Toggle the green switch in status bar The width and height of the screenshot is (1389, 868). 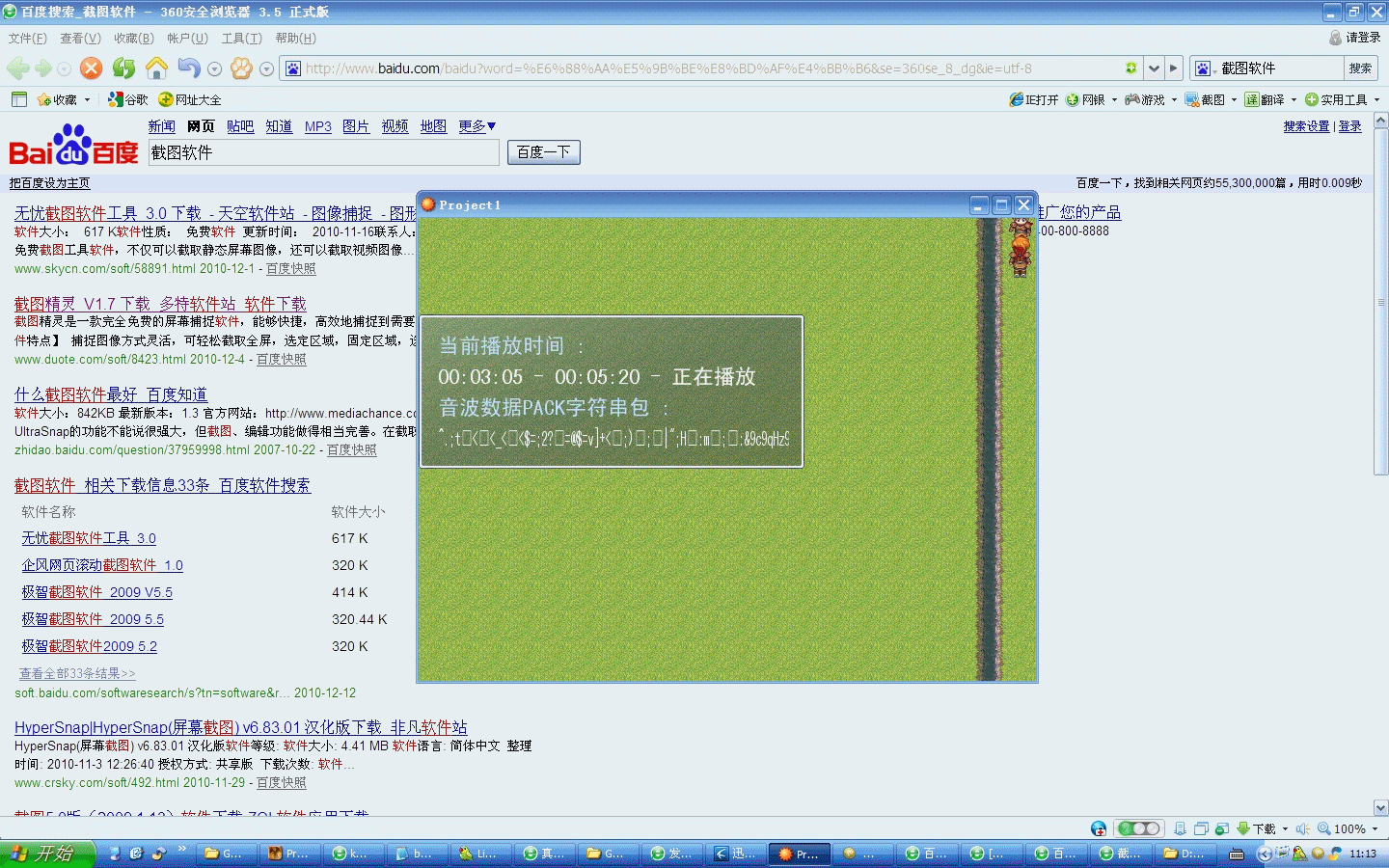(1138, 828)
